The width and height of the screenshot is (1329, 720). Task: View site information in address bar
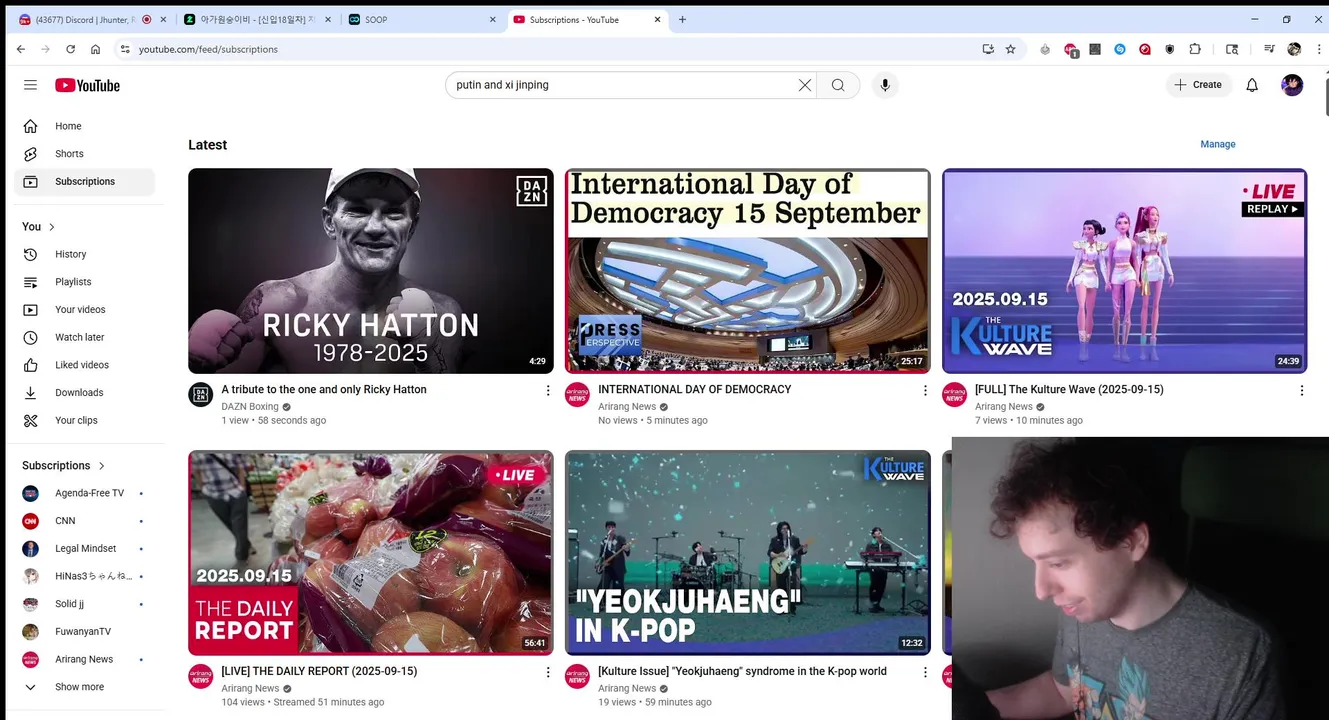(x=125, y=49)
